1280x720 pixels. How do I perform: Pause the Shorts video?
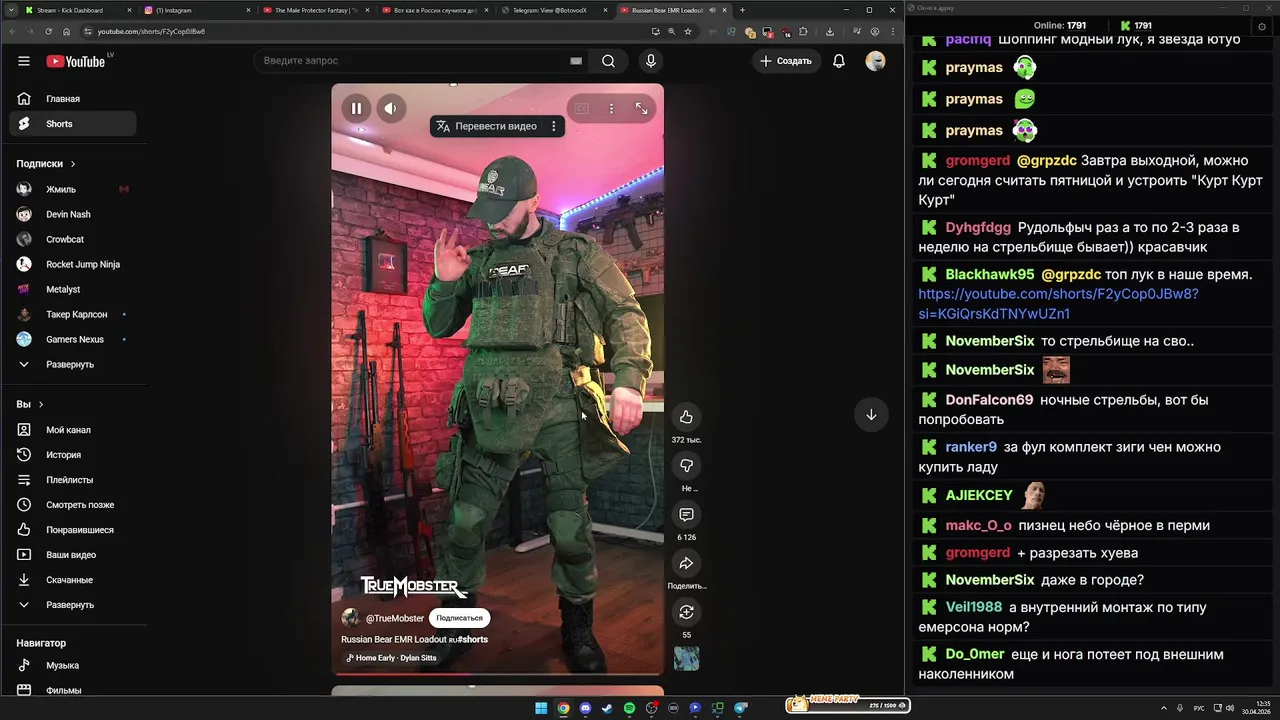pos(356,108)
